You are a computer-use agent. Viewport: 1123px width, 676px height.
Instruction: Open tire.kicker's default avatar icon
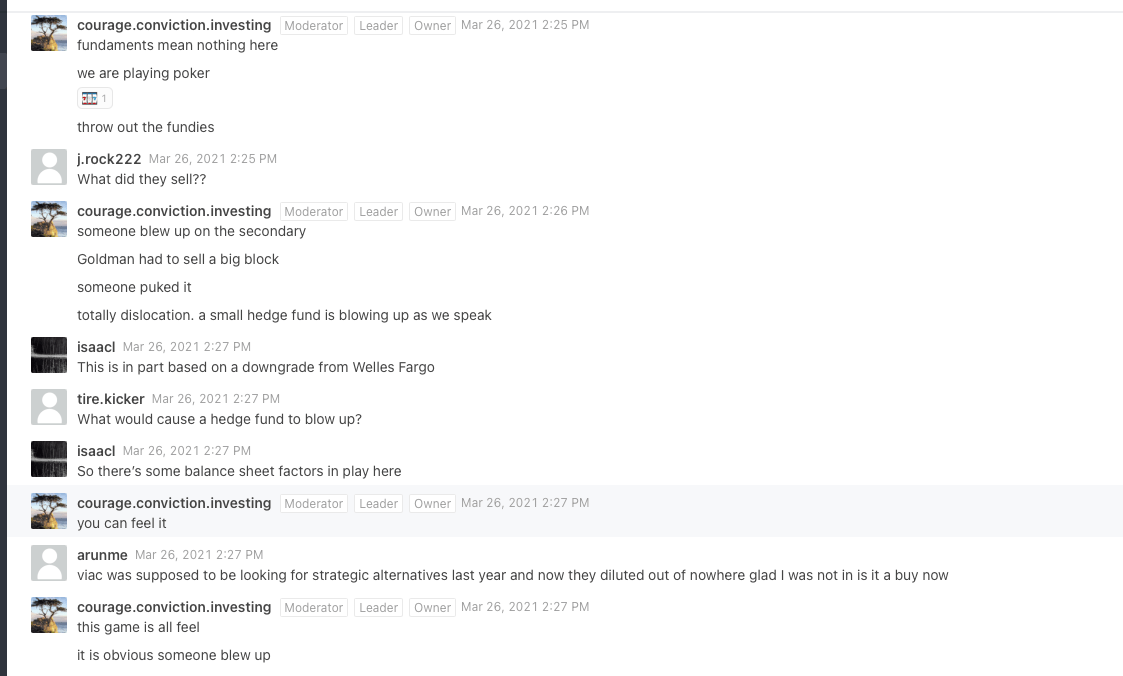point(49,407)
